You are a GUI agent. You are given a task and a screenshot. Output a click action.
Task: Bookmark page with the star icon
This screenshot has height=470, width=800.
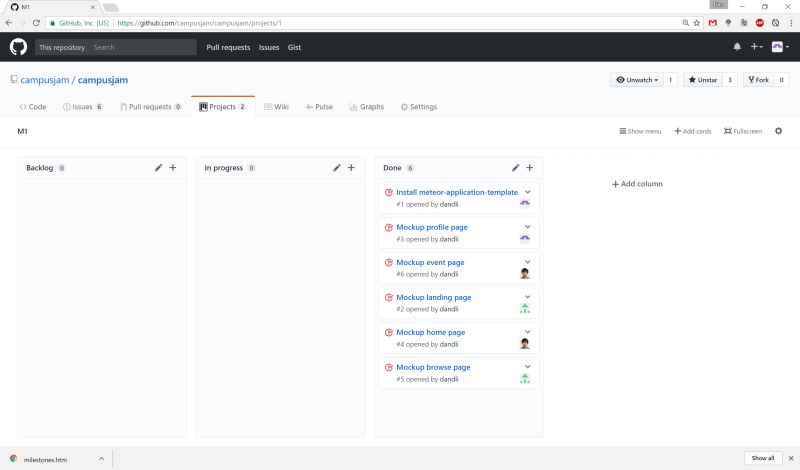tap(696, 23)
